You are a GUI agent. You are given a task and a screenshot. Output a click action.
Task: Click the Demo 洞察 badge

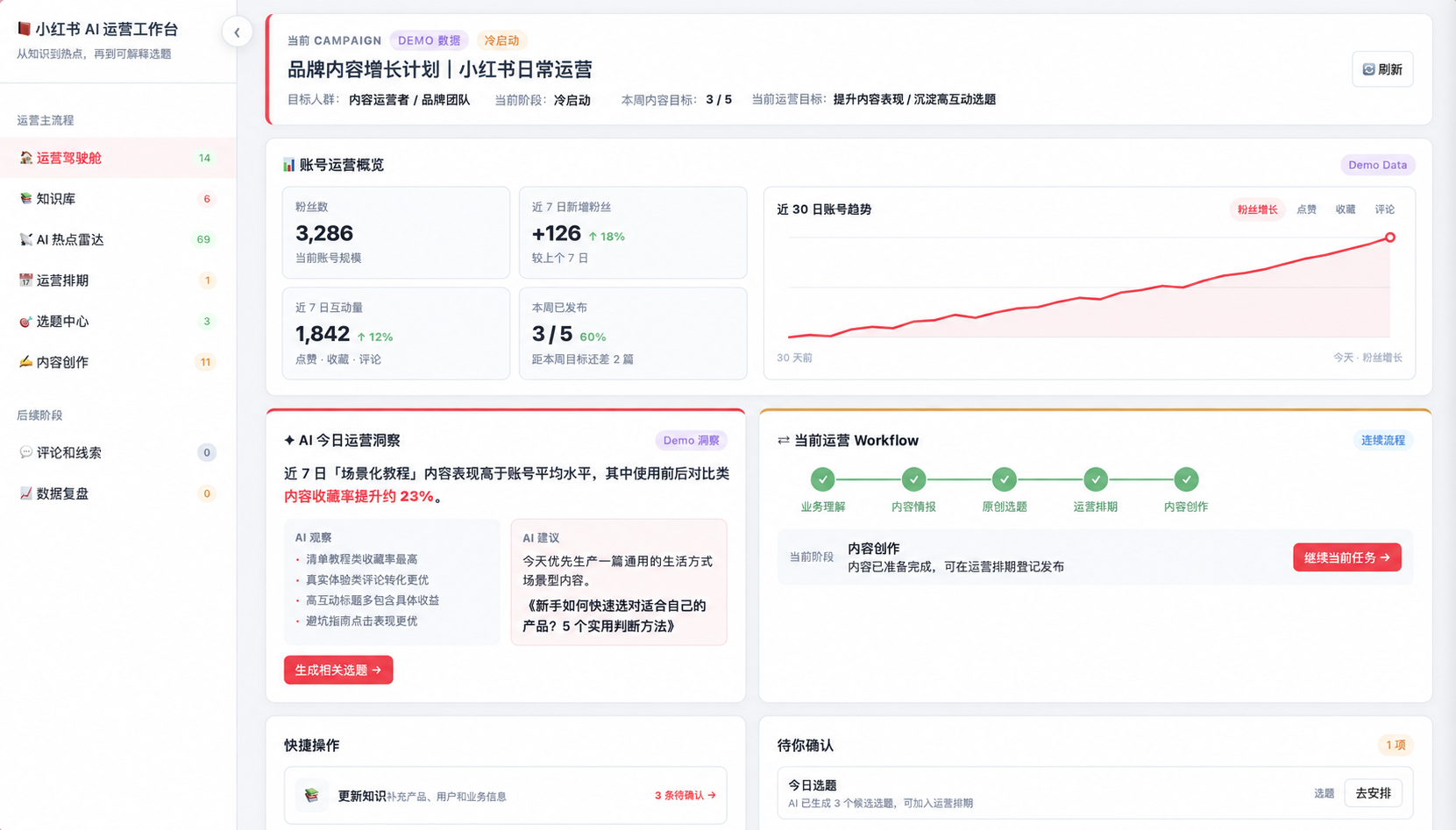691,440
